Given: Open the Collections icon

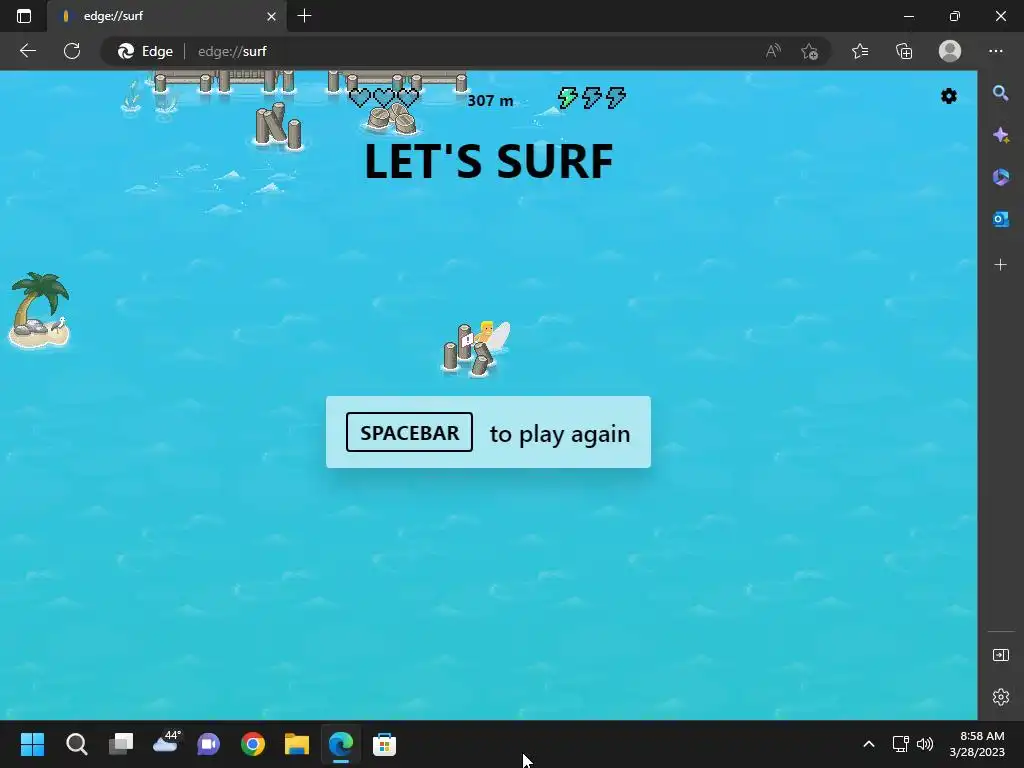Looking at the screenshot, I should (x=904, y=51).
